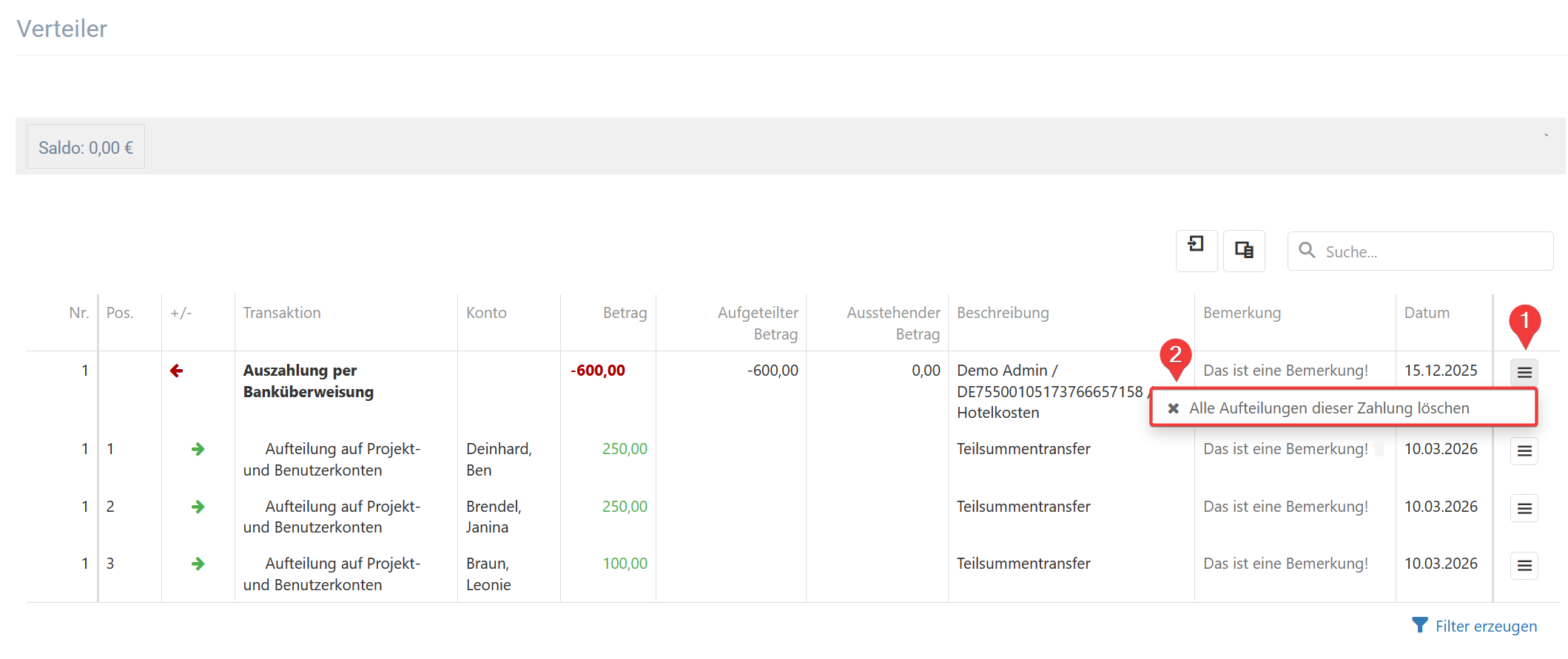Open hamburger menu for Deinhard, Ben row

point(1524,450)
